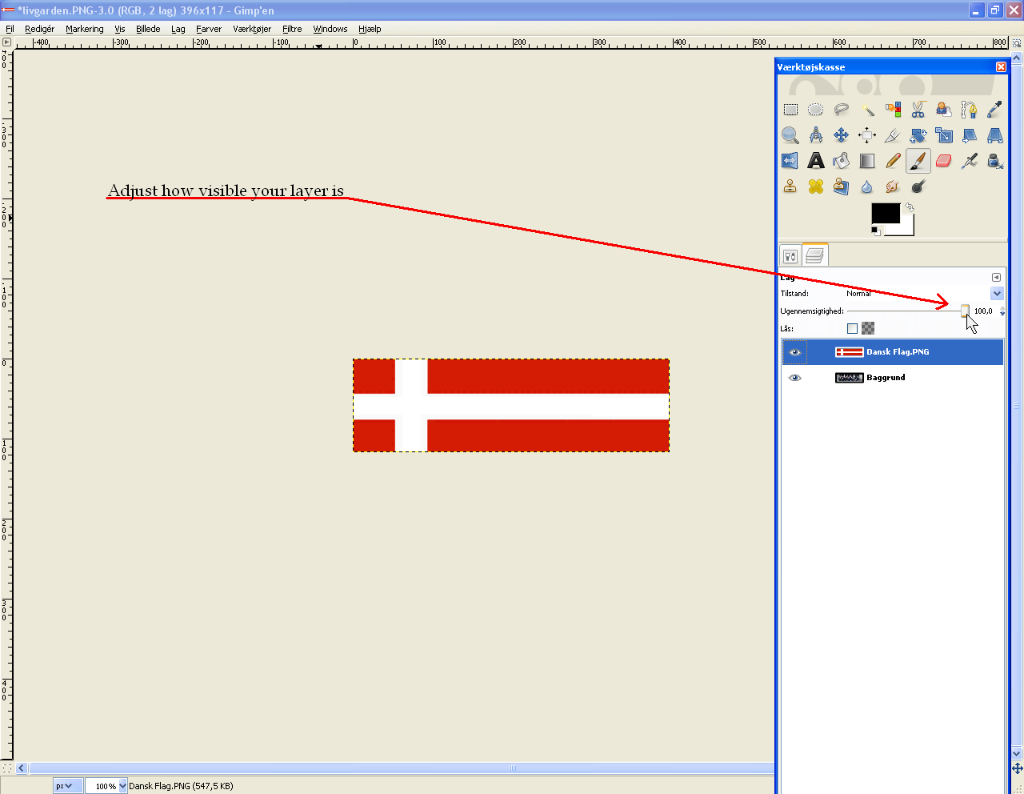This screenshot has height=794, width=1024.
Task: Choose the Bucket Fill tool
Action: coord(842,161)
